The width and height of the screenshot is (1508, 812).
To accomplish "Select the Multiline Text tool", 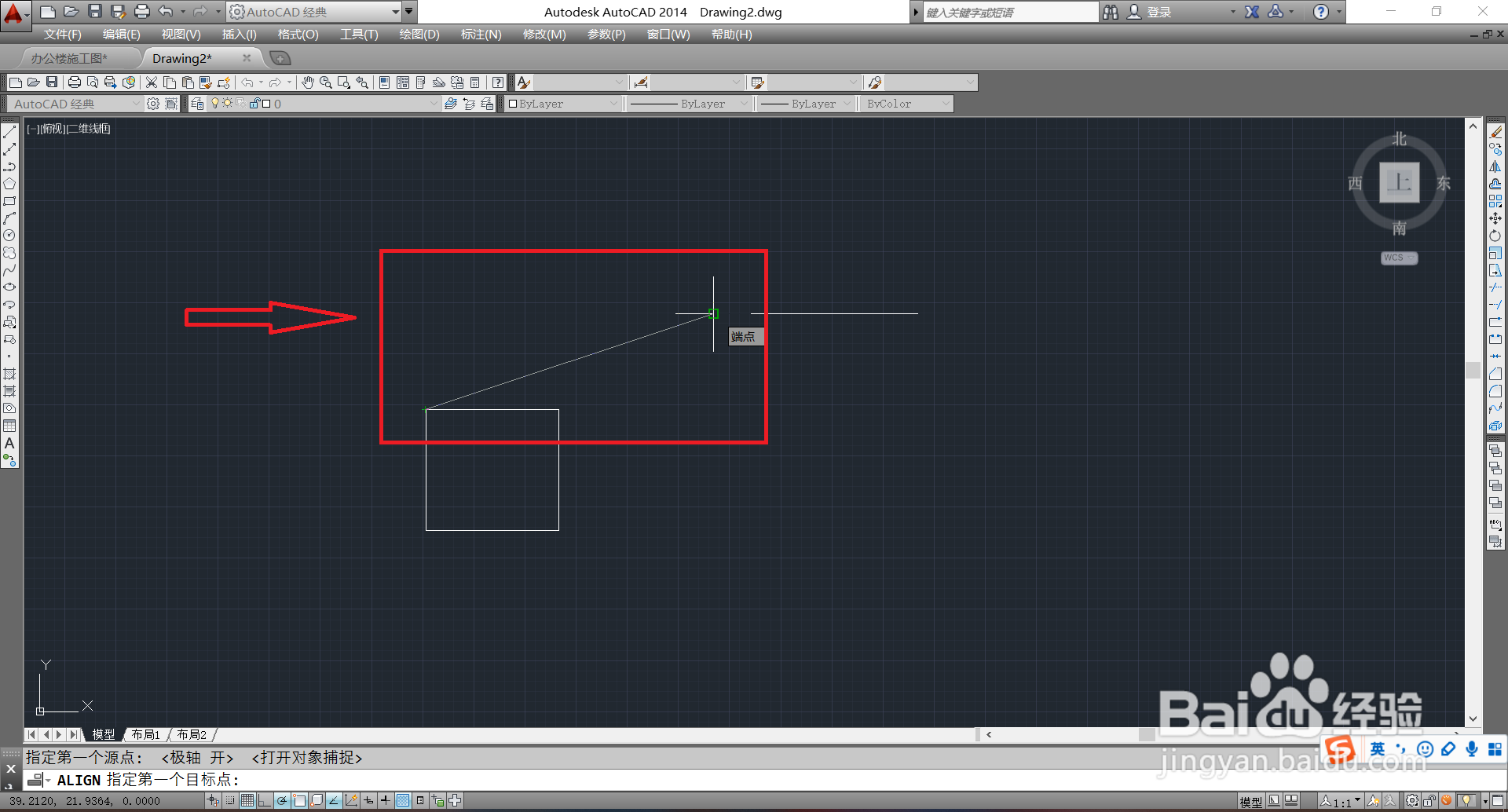I will tap(9, 443).
